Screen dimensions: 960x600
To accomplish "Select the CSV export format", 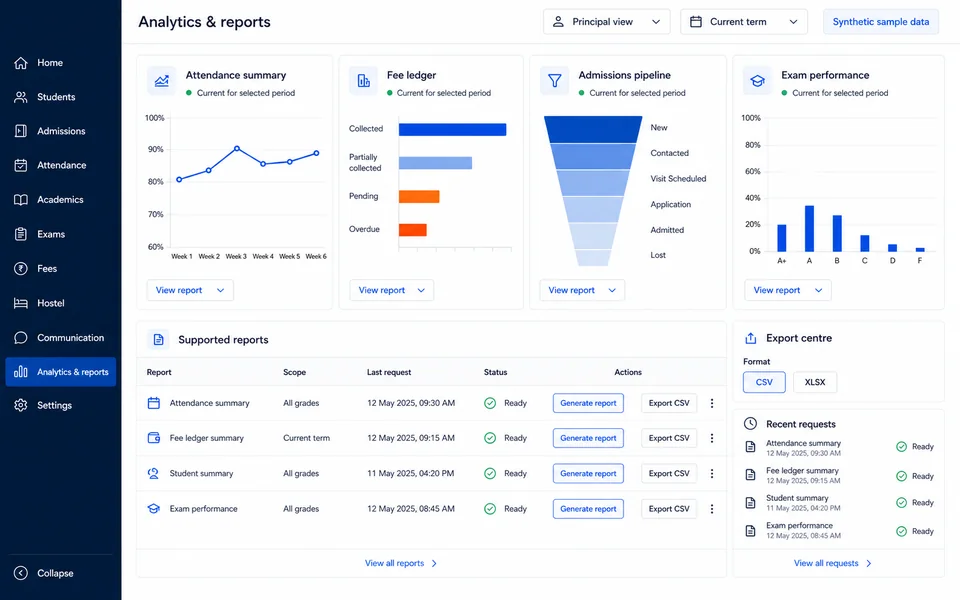I will pos(764,382).
